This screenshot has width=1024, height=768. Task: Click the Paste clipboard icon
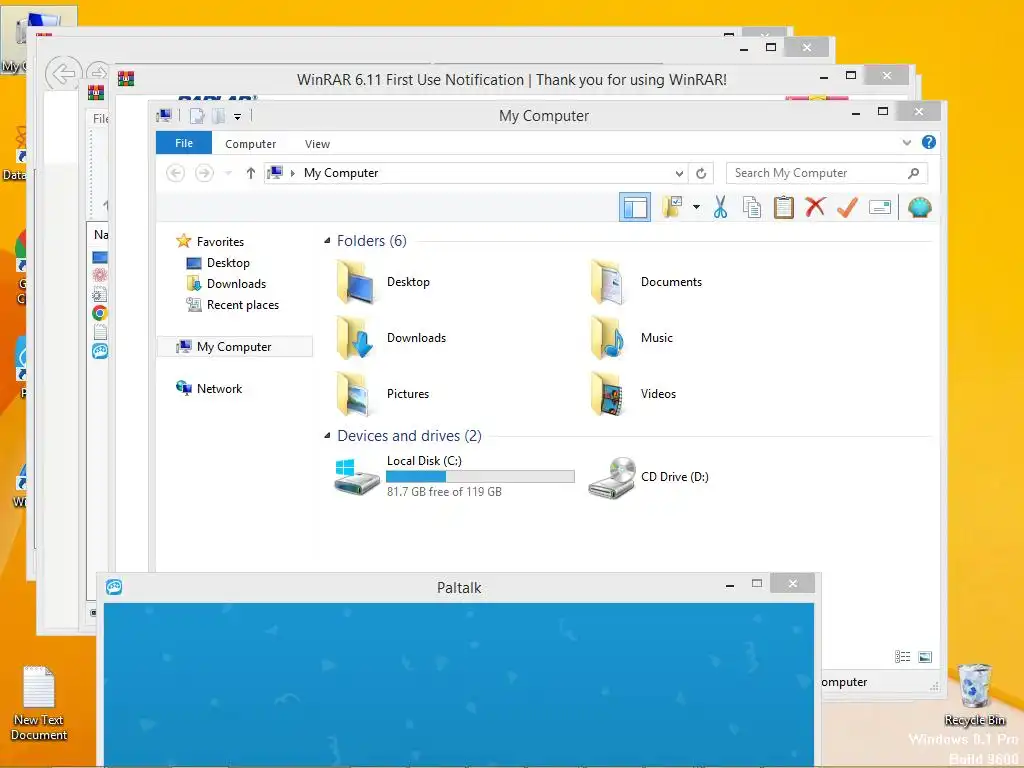(784, 208)
